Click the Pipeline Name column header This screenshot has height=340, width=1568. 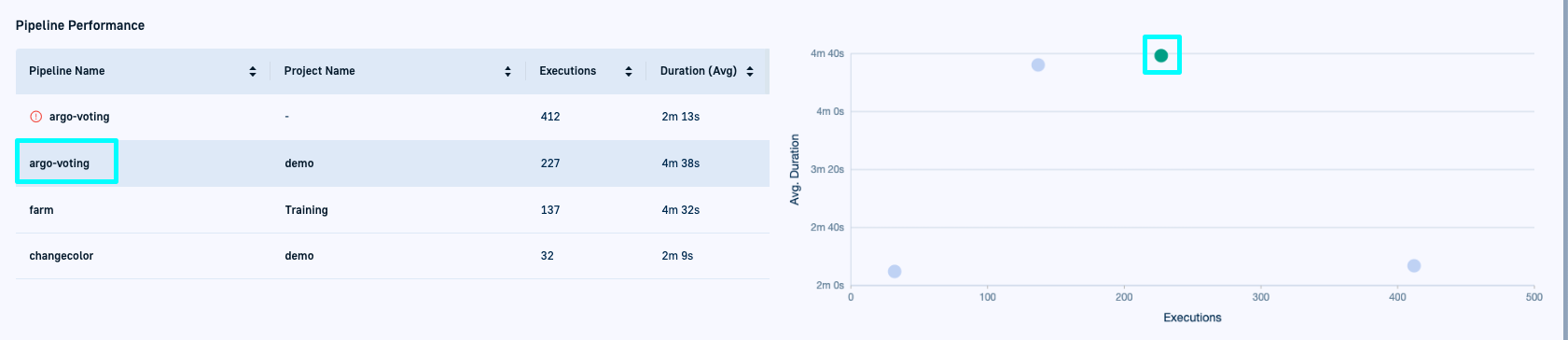[x=67, y=71]
